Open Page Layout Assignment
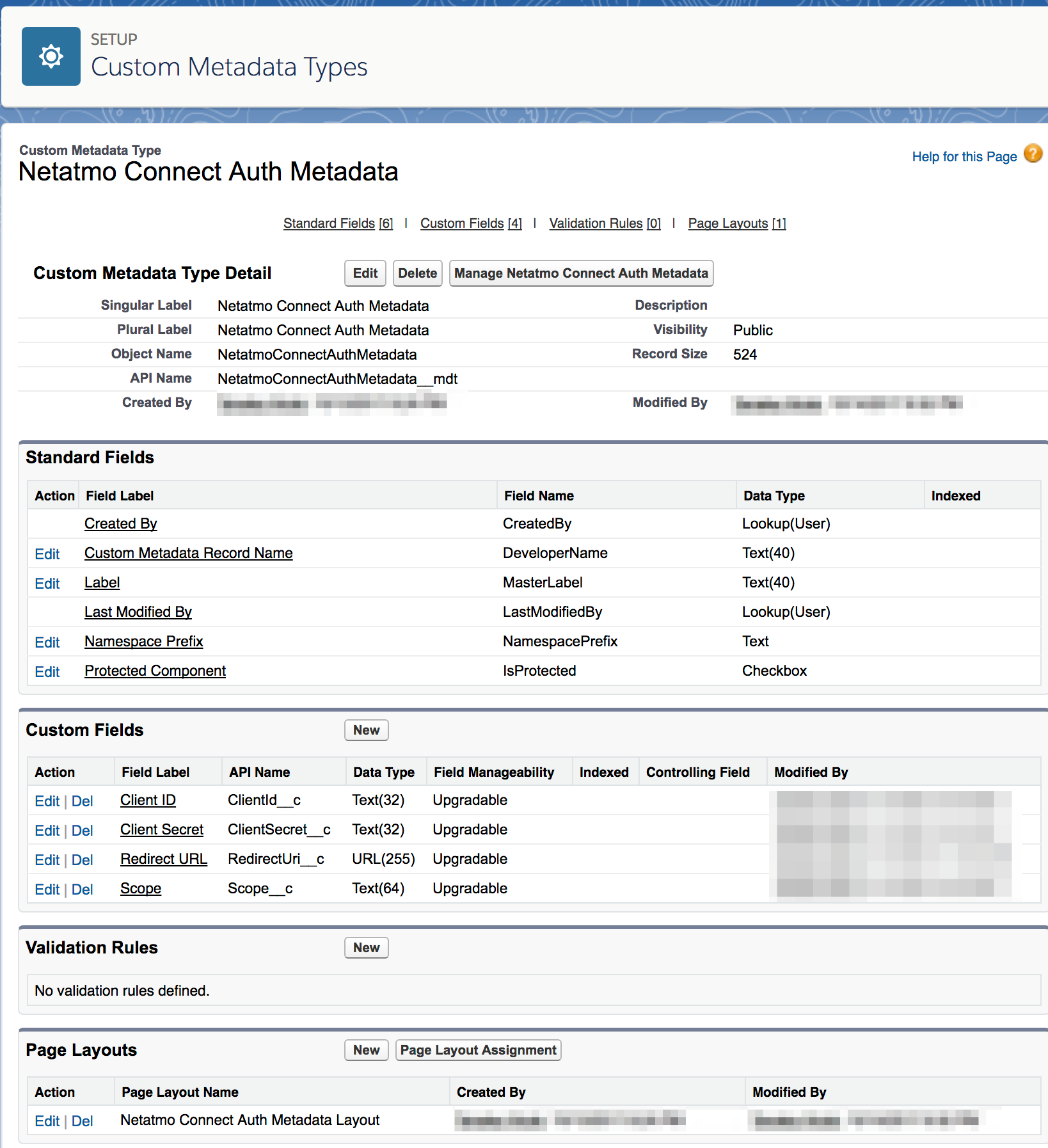 pyautogui.click(x=479, y=1050)
